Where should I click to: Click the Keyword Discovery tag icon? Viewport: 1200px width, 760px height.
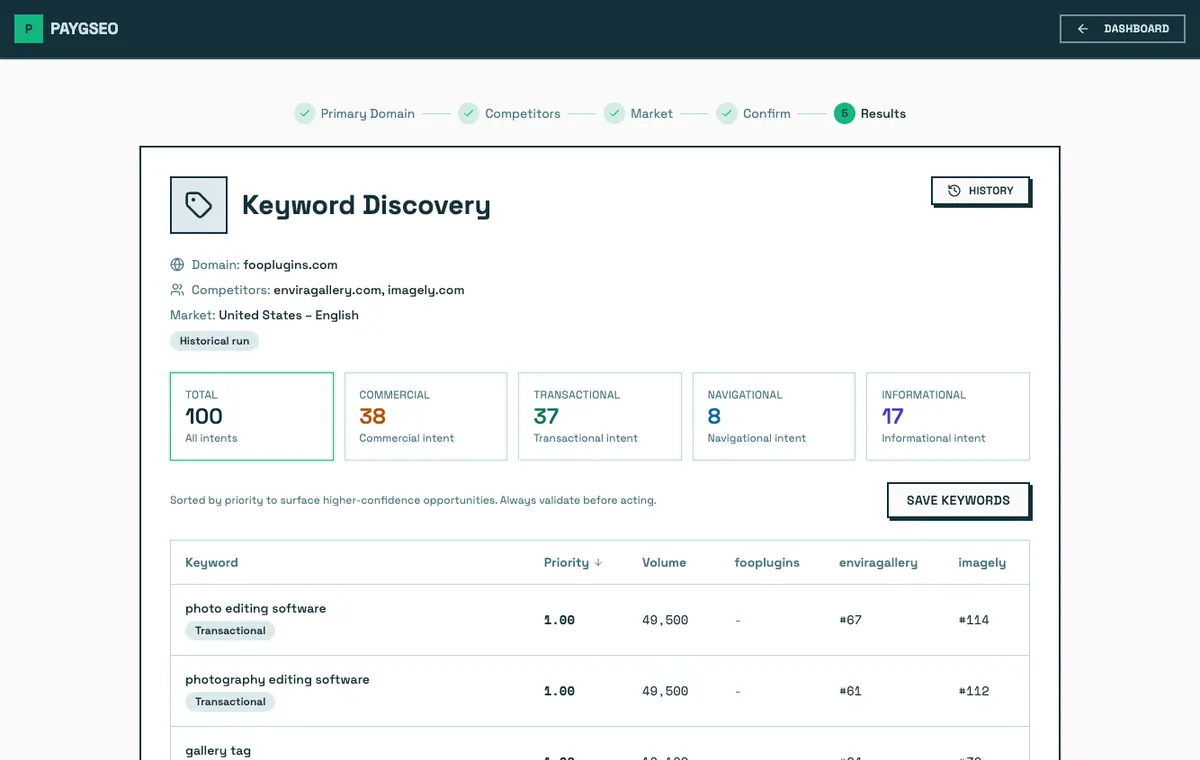point(199,205)
